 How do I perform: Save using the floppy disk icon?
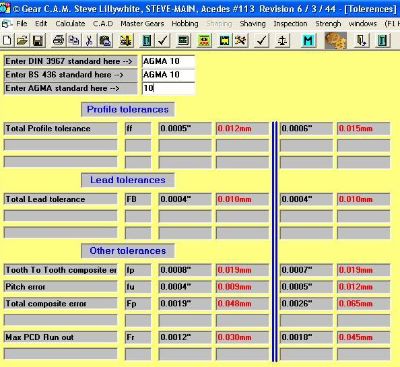pyautogui.click(x=38, y=41)
